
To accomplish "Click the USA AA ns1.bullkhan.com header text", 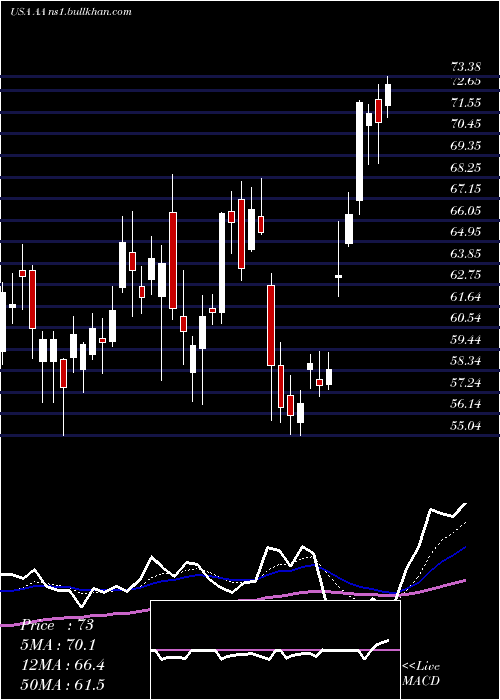I will click(x=71, y=12).
